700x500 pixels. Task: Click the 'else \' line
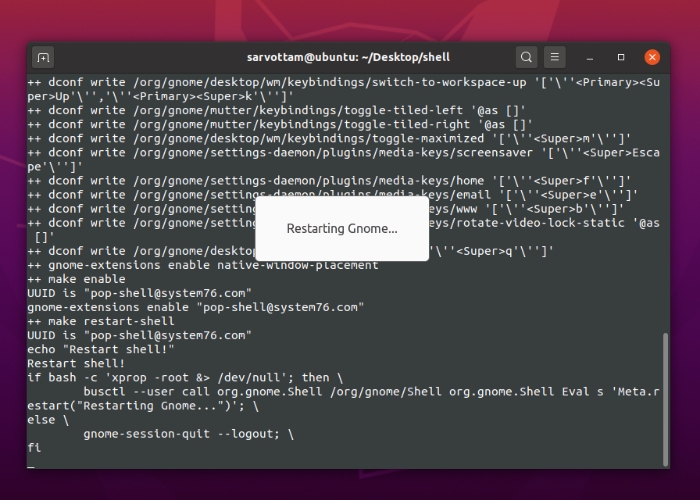[x=48, y=420]
